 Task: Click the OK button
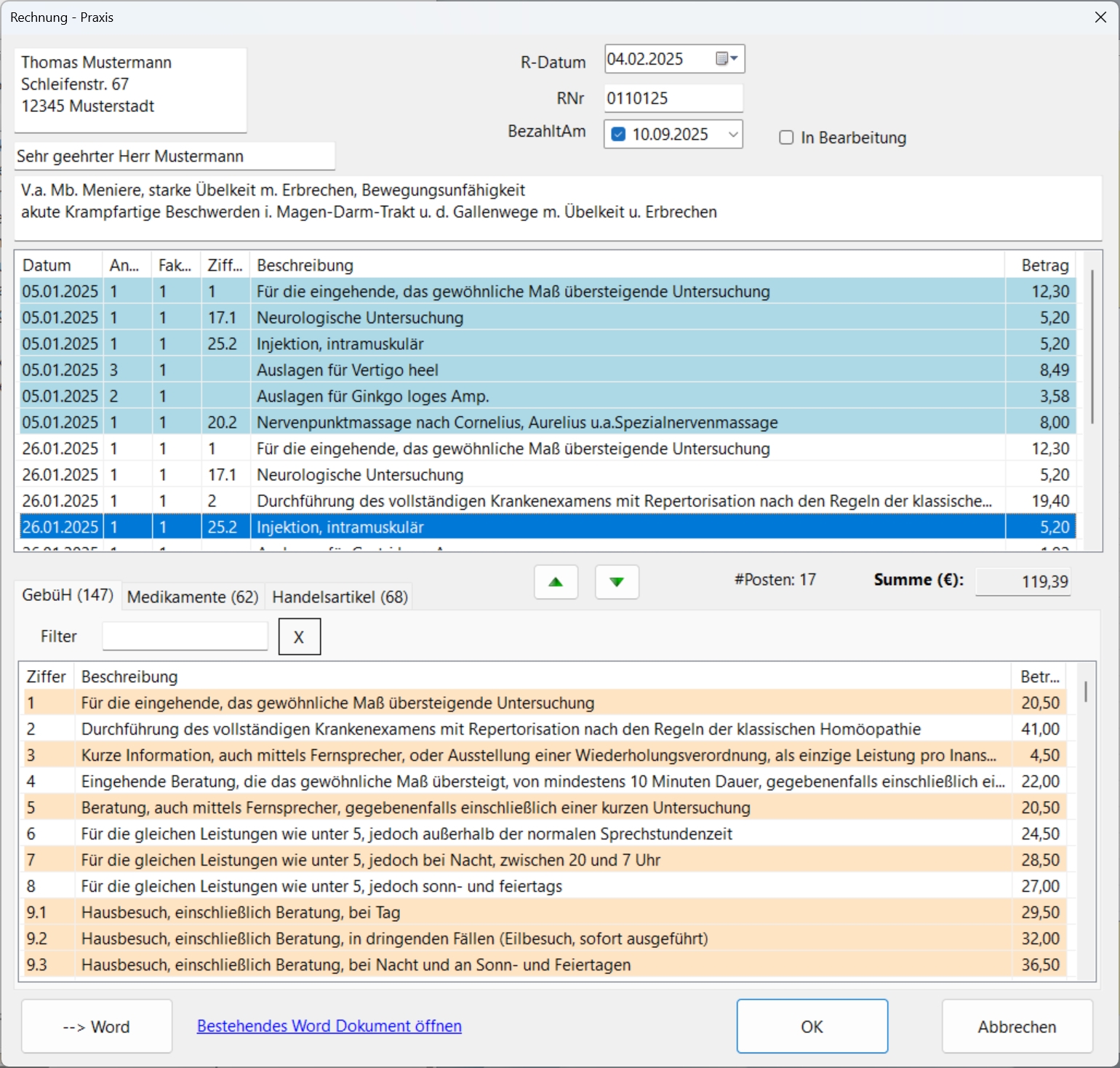coord(812,1026)
